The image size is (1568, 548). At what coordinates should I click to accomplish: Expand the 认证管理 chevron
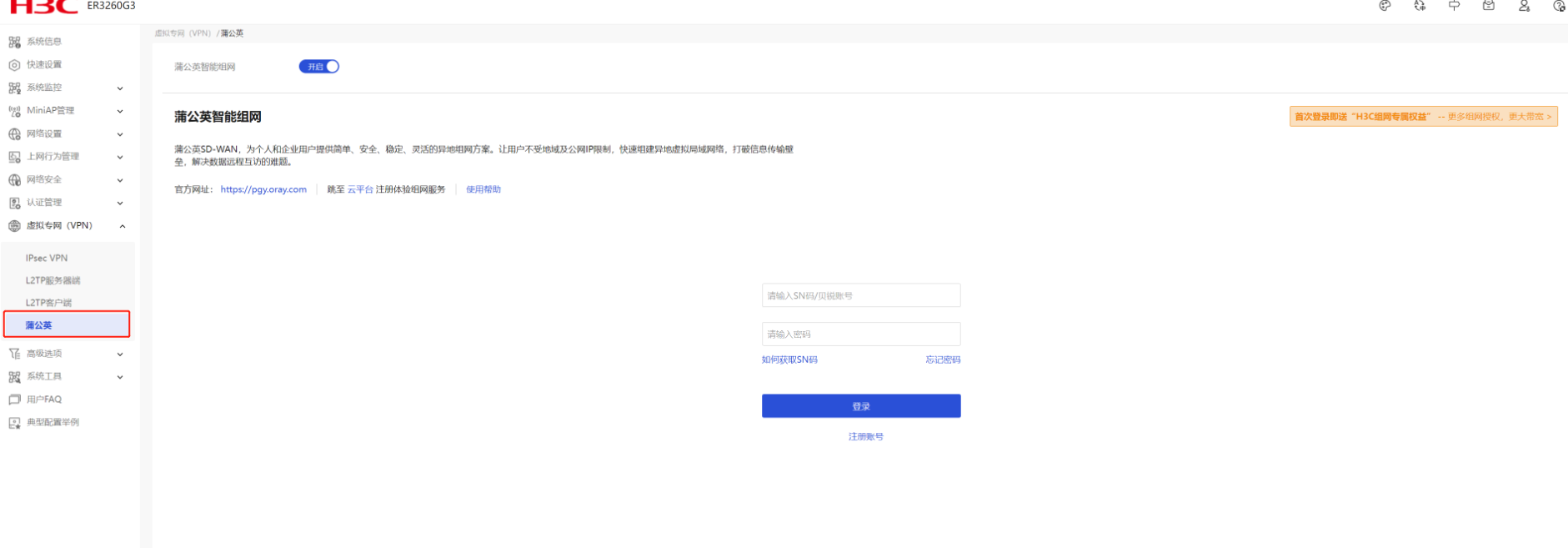120,203
